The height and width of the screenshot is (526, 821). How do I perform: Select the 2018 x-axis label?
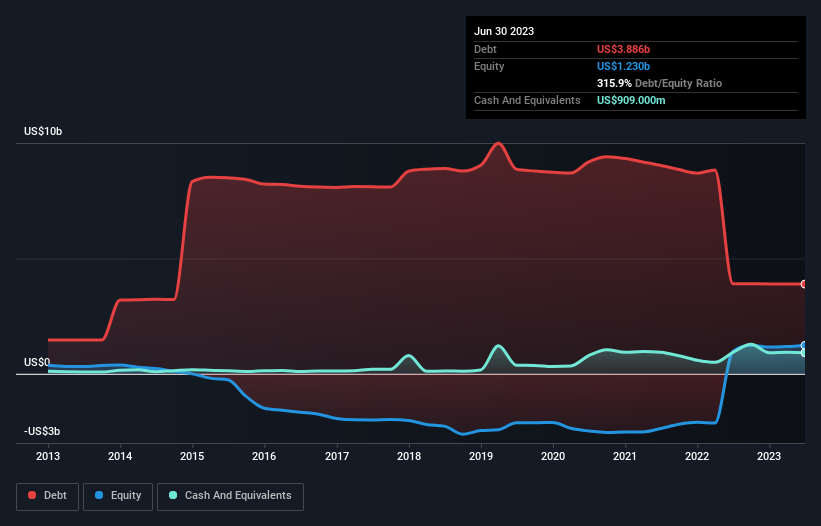click(x=409, y=456)
